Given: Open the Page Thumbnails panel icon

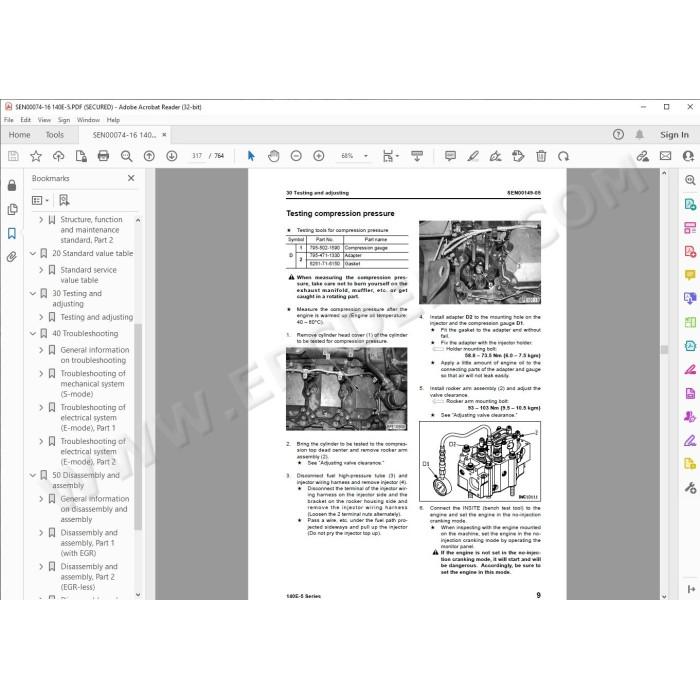Looking at the screenshot, I should tap(12, 209).
